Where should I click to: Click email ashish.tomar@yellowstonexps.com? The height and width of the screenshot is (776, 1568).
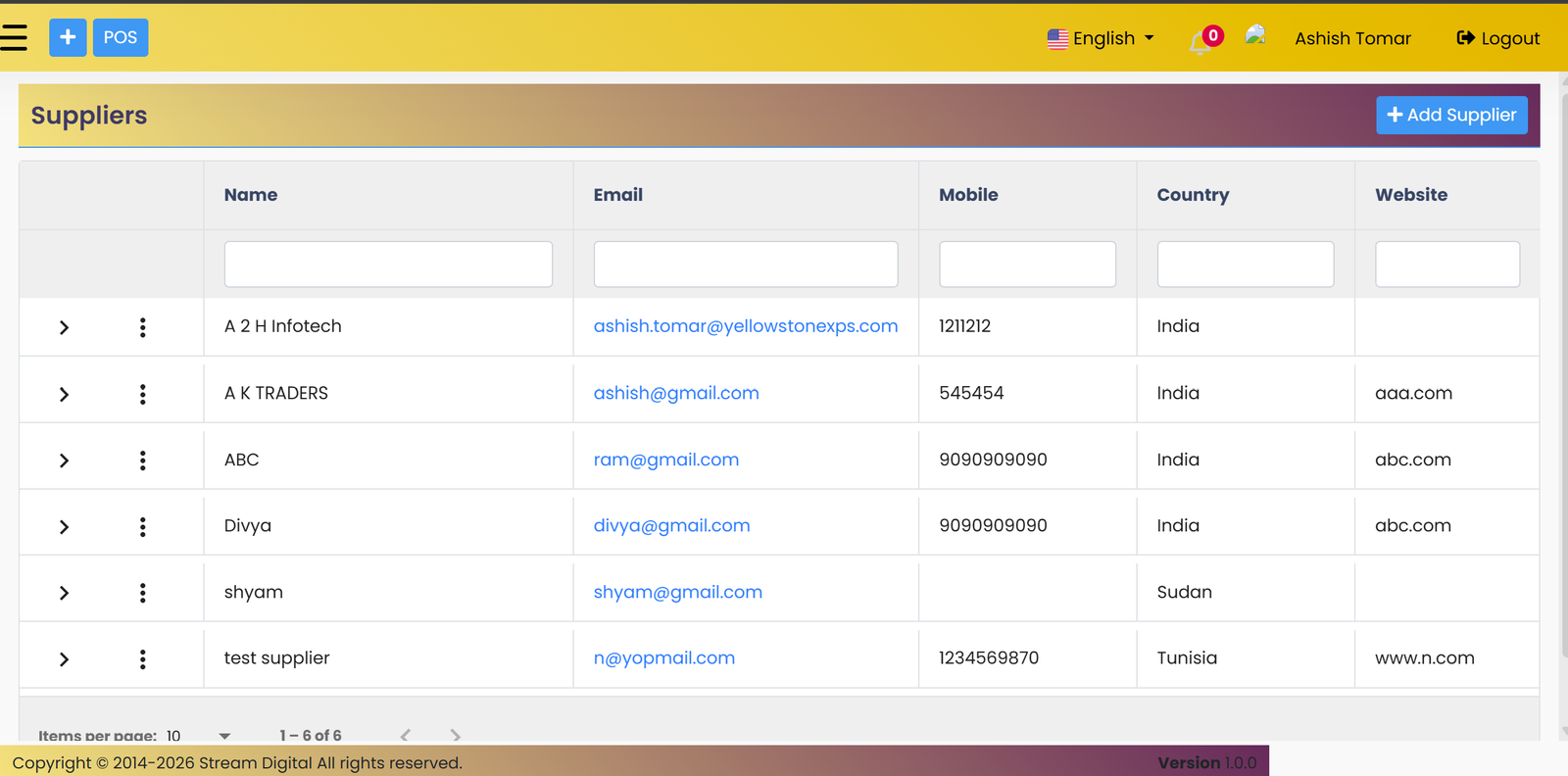pyautogui.click(x=746, y=326)
